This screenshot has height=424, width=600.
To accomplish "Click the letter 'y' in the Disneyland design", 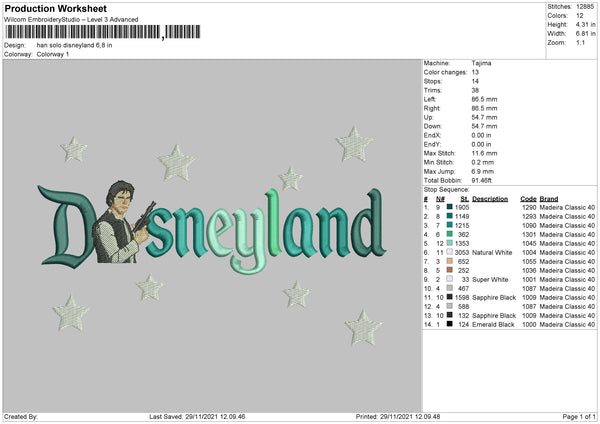I will pyautogui.click(x=251, y=240).
